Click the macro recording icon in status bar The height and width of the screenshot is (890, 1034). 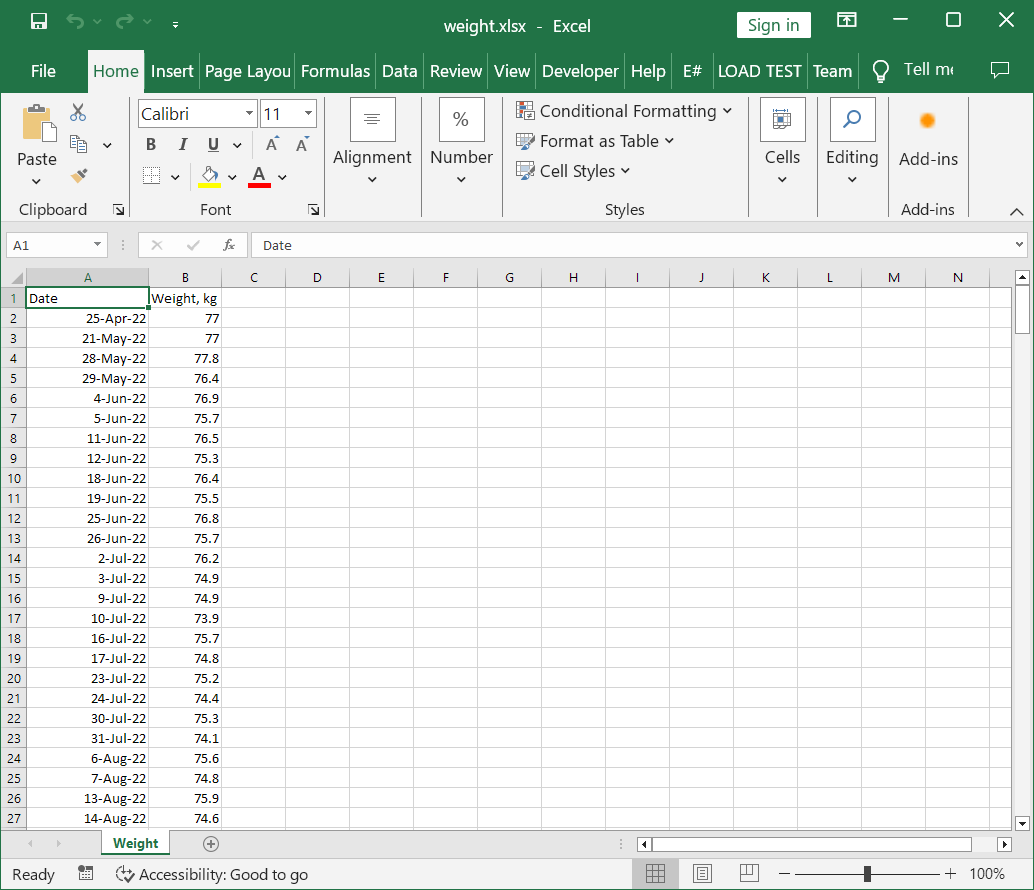(85, 874)
